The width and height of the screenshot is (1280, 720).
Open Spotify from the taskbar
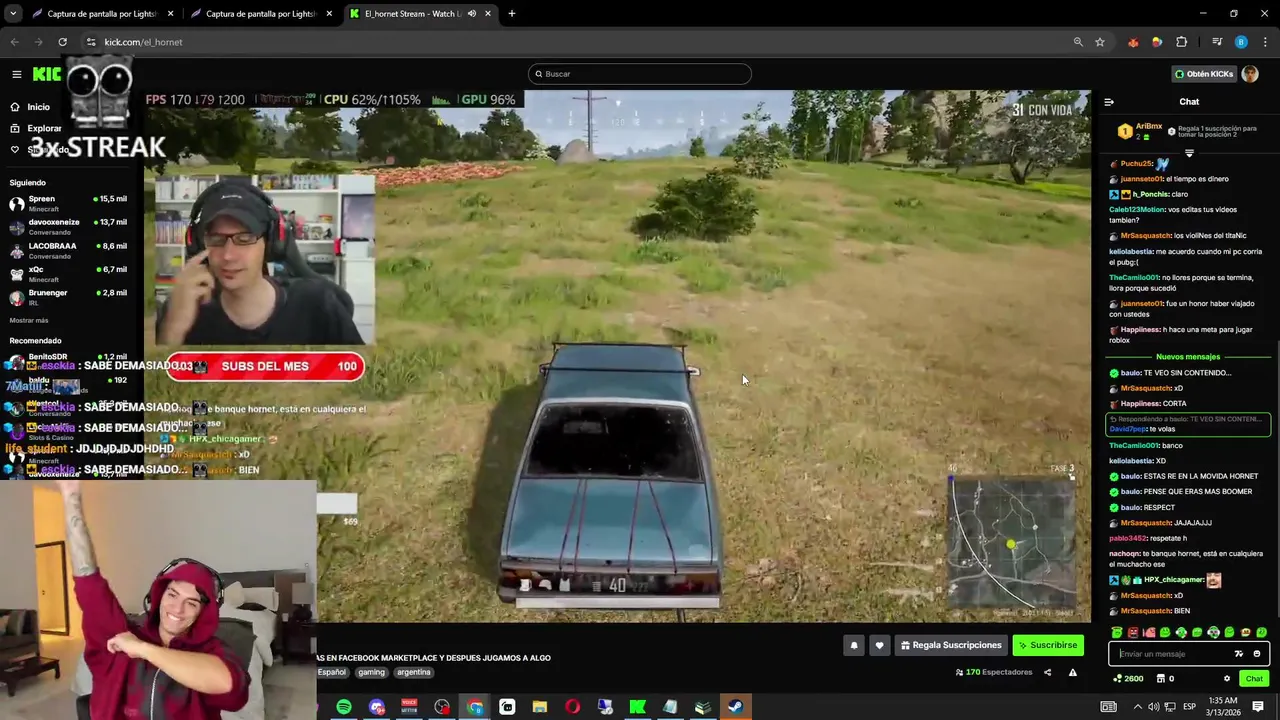tap(344, 707)
